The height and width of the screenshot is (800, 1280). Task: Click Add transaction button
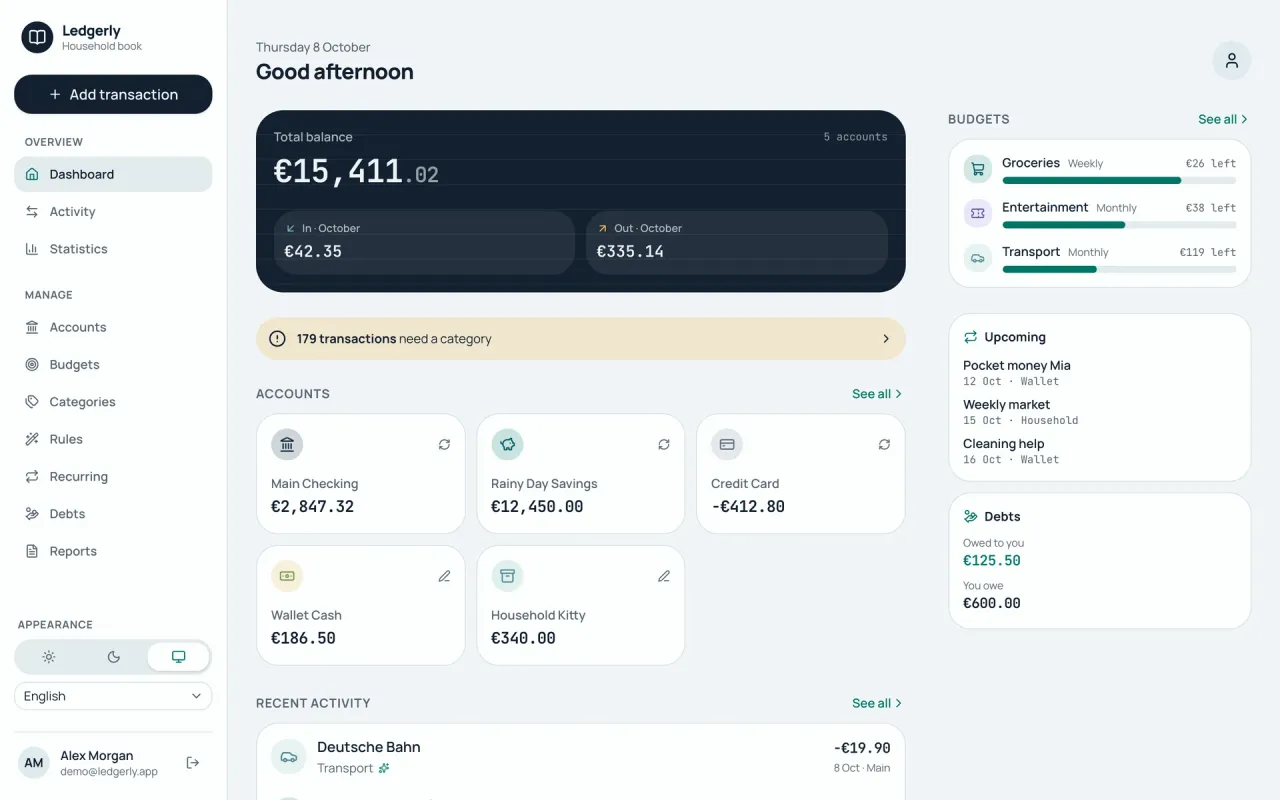pyautogui.click(x=113, y=94)
